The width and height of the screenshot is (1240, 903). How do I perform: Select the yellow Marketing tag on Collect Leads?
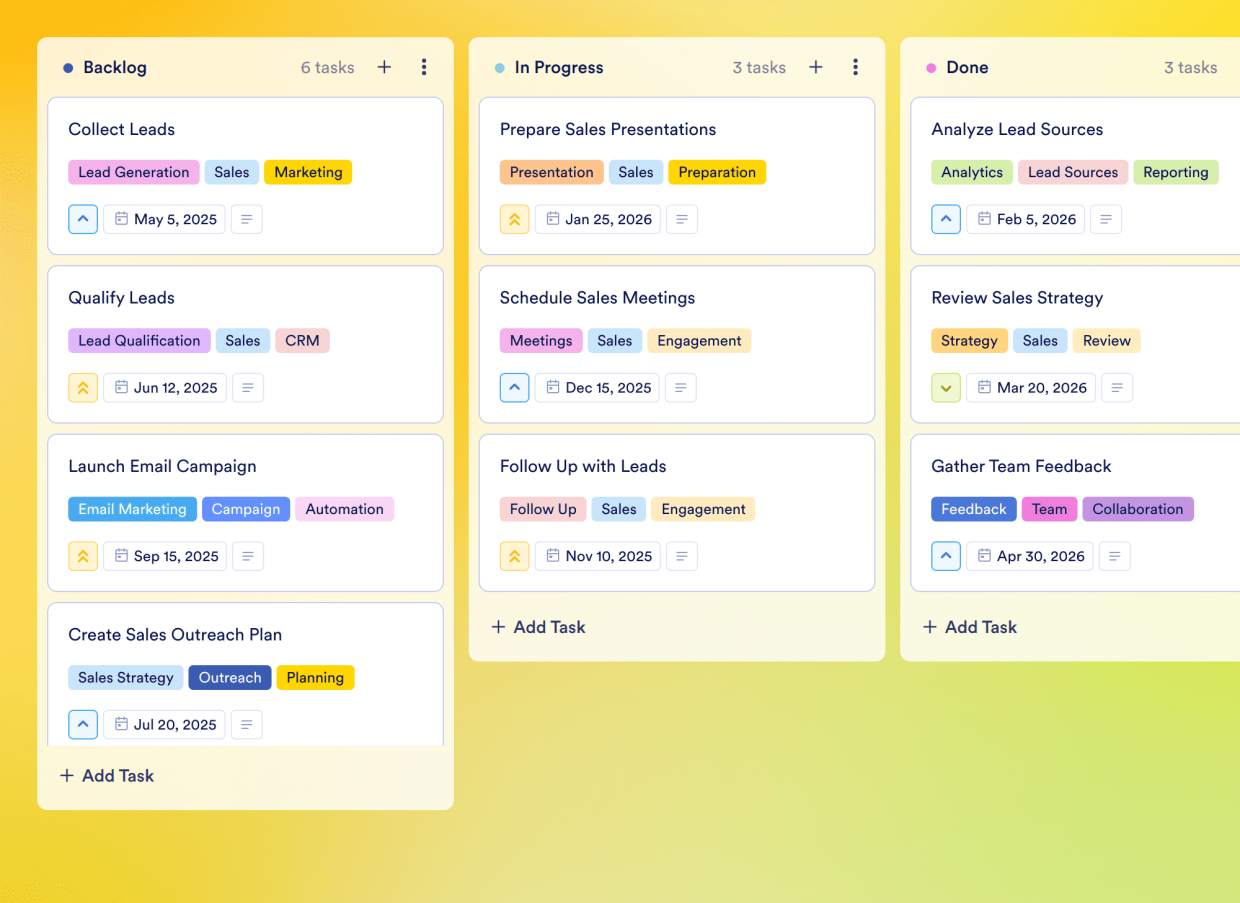tap(308, 172)
